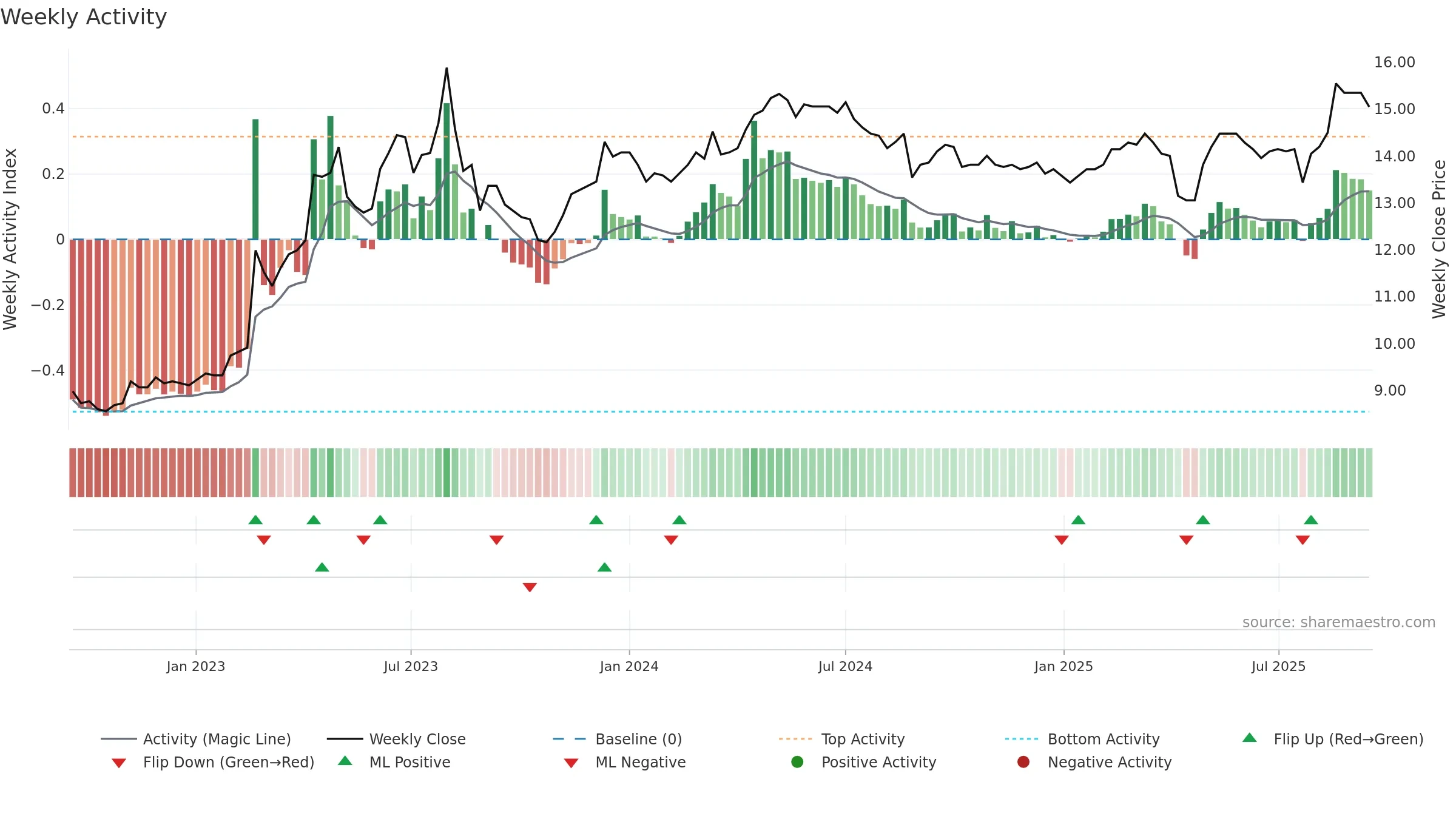
Task: Click the Jan 2025 x-axis label
Action: [1063, 666]
